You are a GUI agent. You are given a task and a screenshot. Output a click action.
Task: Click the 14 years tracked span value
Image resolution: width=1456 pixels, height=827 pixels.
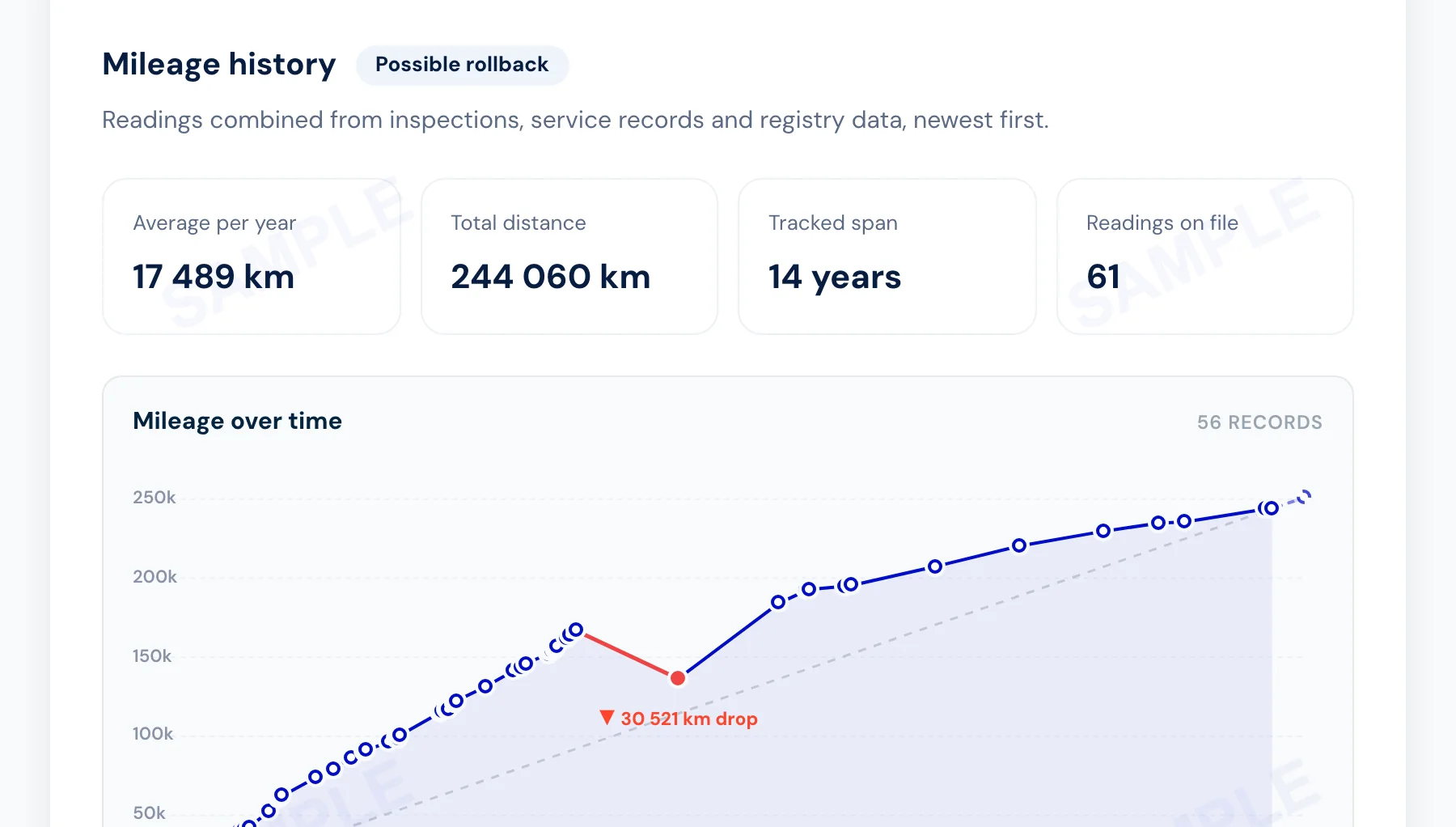835,278
